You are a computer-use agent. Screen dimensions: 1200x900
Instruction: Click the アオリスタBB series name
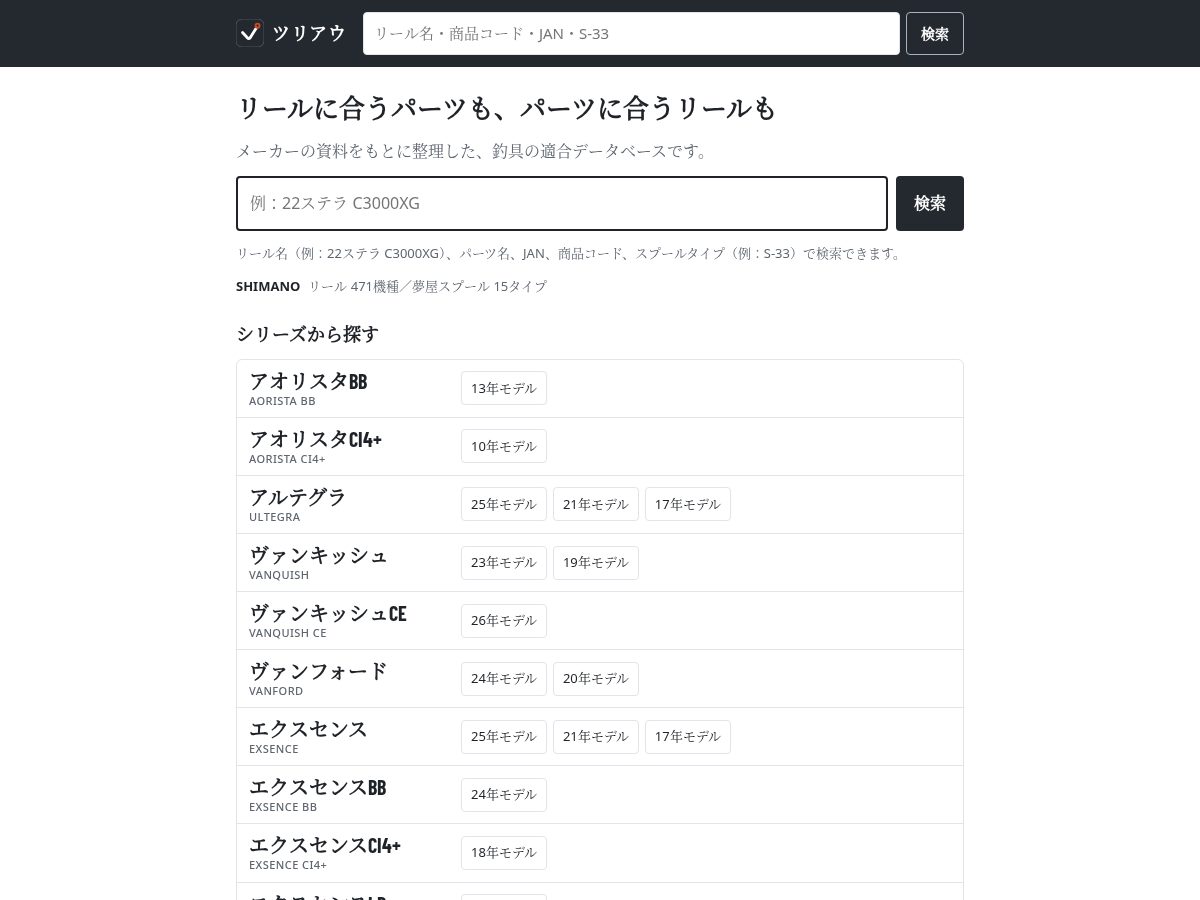pos(308,381)
